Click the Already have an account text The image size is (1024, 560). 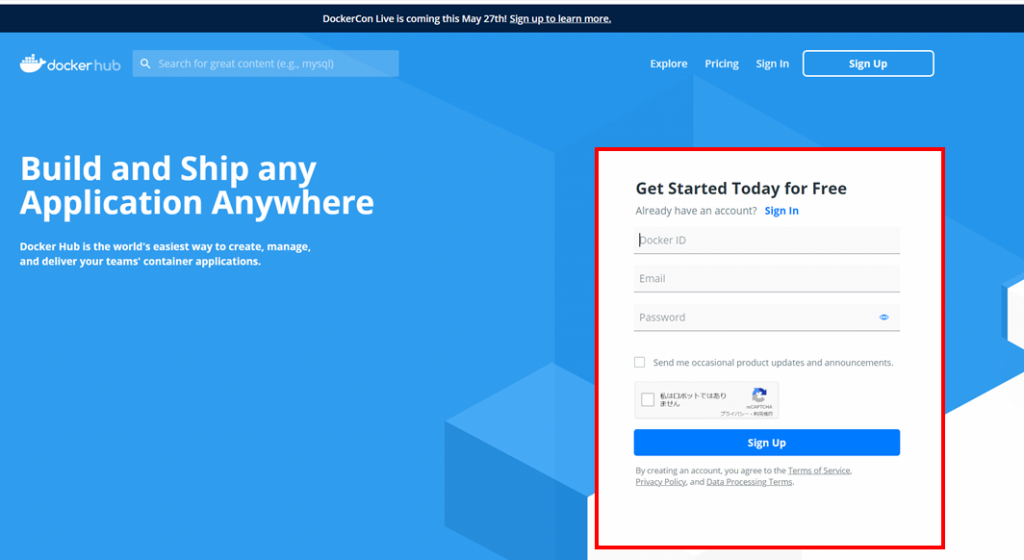coord(696,211)
